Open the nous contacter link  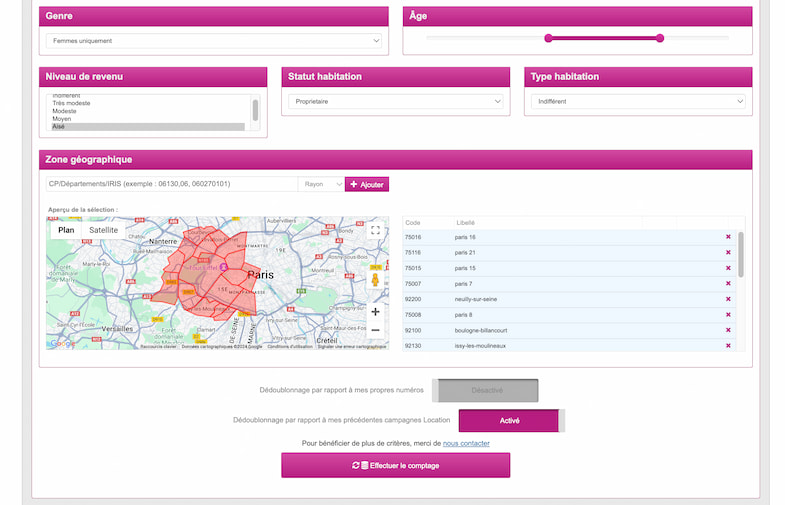coord(466,443)
